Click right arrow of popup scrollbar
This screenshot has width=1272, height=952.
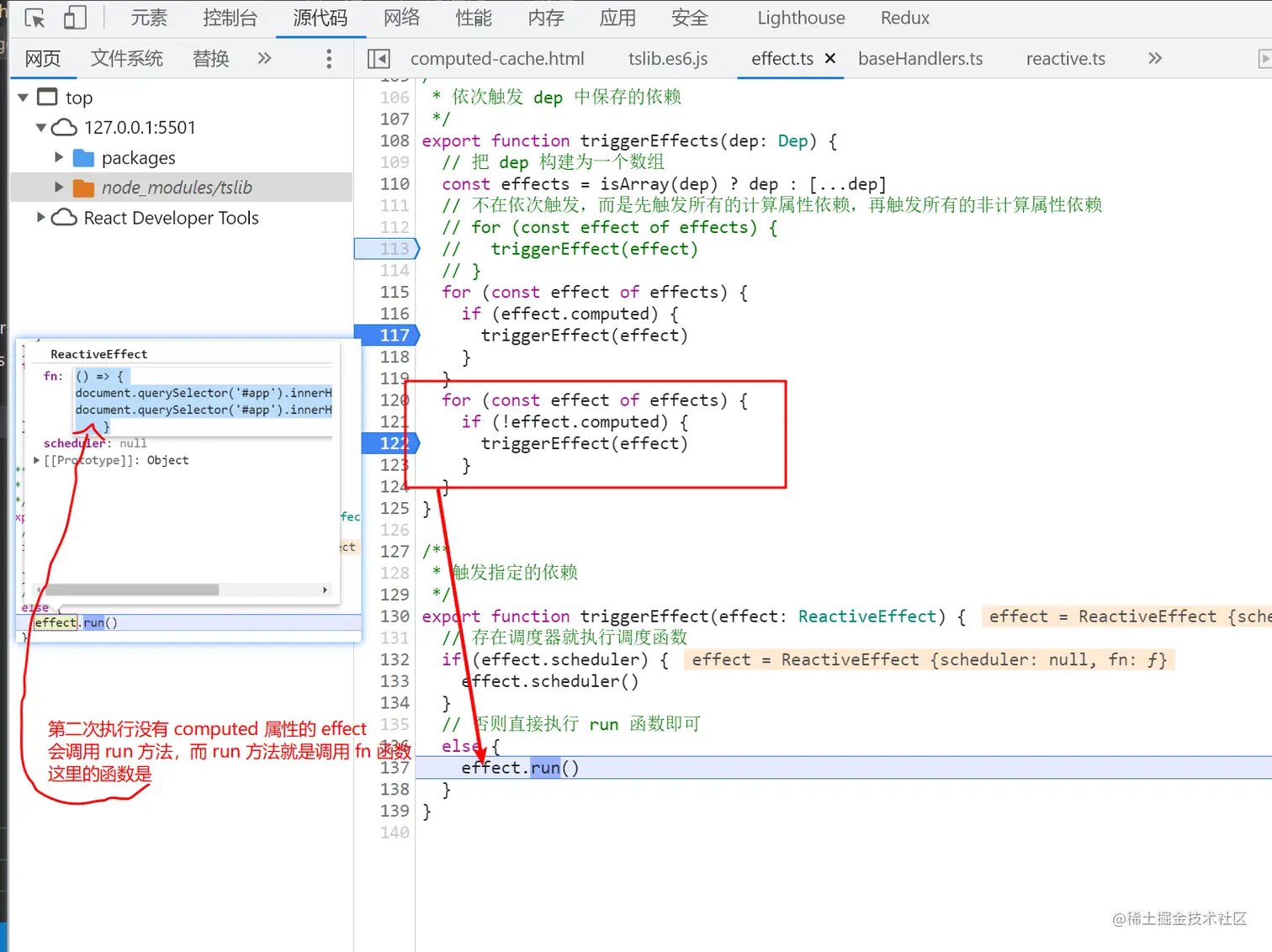click(x=326, y=590)
